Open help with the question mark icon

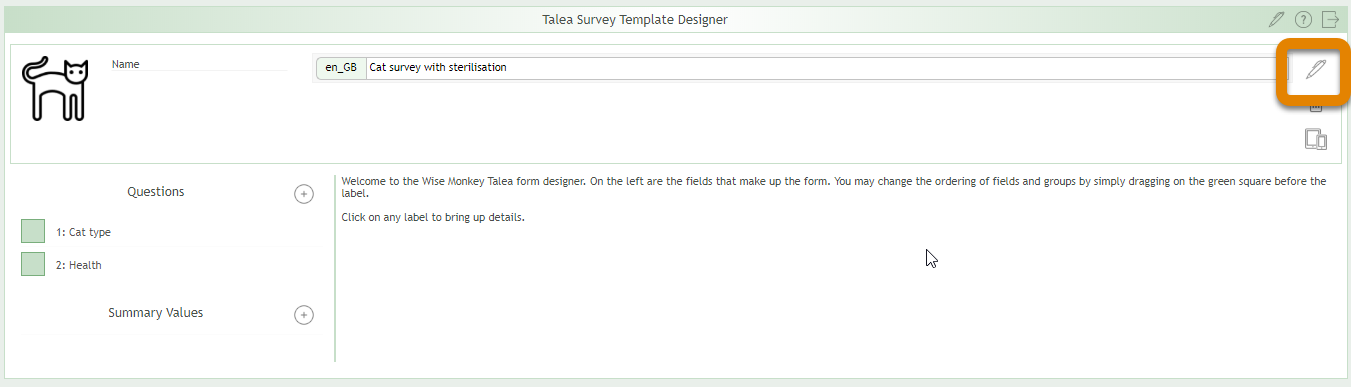[1303, 19]
